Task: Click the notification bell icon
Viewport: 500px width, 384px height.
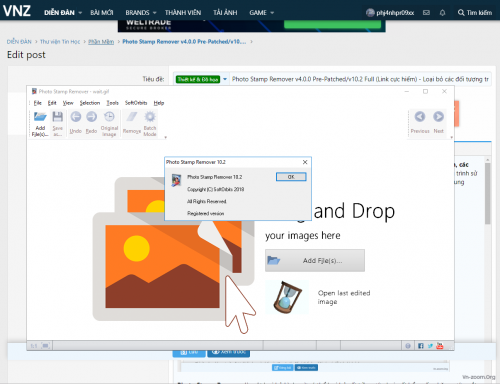Action: point(442,13)
